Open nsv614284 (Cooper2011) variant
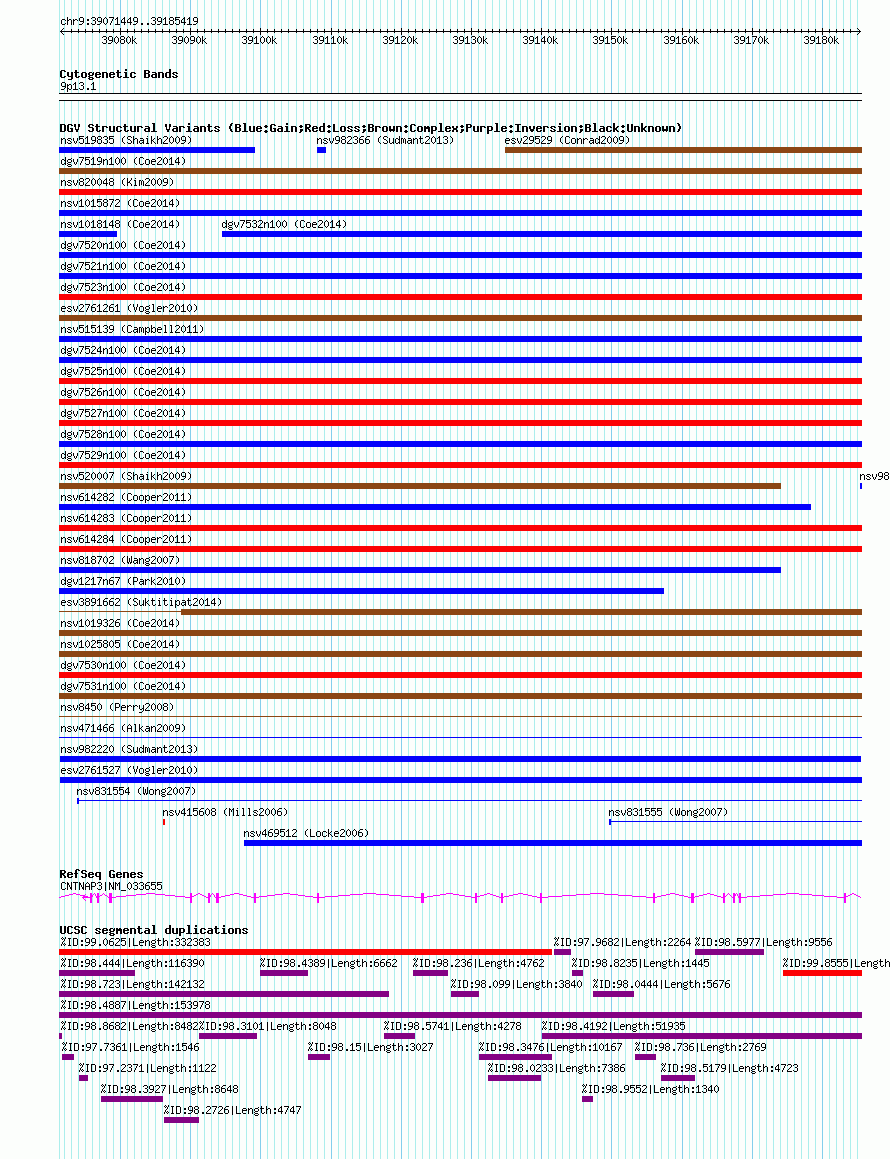Image resolution: width=890 pixels, height=1159 pixels. click(126, 540)
